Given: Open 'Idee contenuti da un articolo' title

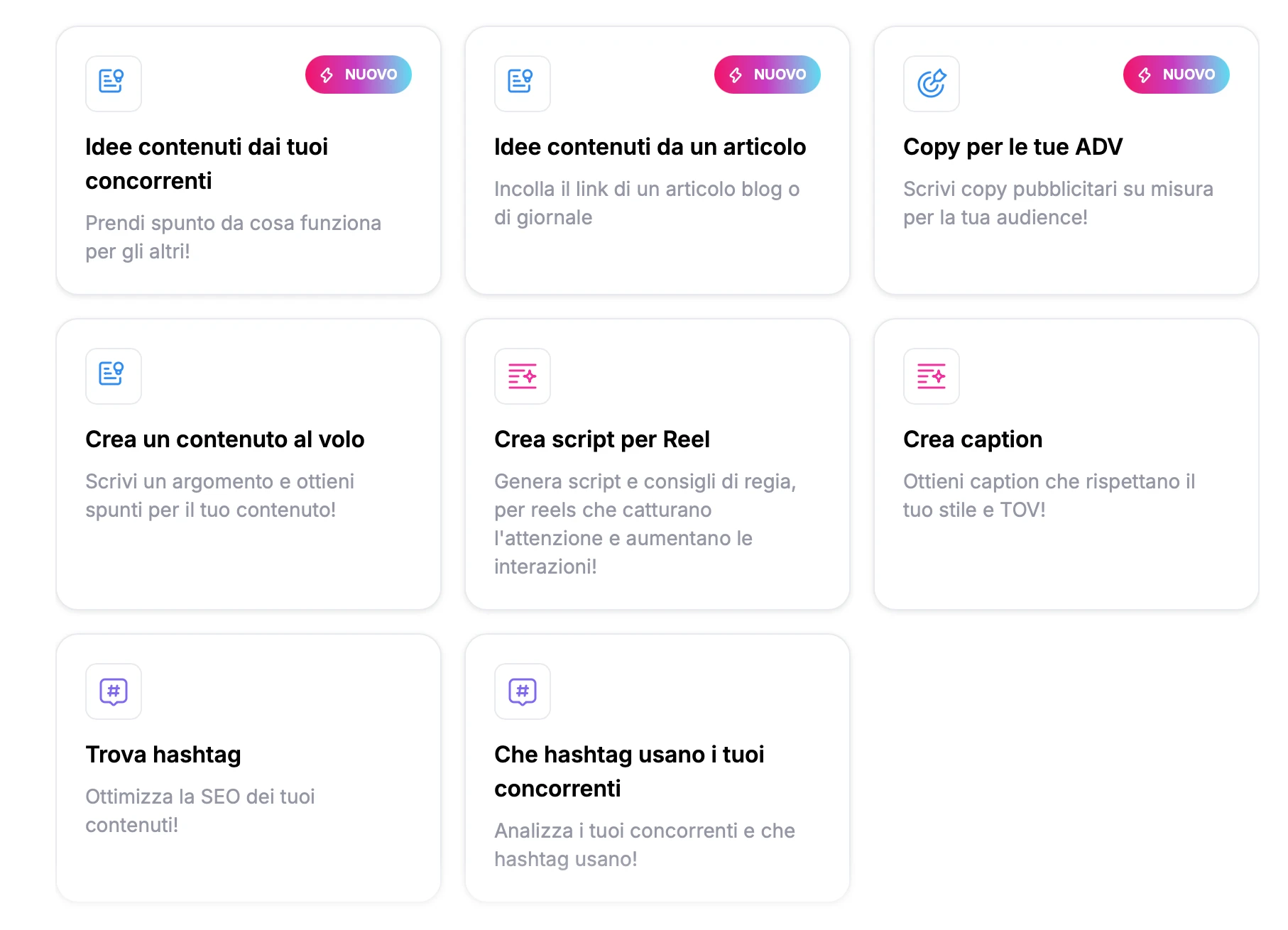Looking at the screenshot, I should tap(650, 147).
